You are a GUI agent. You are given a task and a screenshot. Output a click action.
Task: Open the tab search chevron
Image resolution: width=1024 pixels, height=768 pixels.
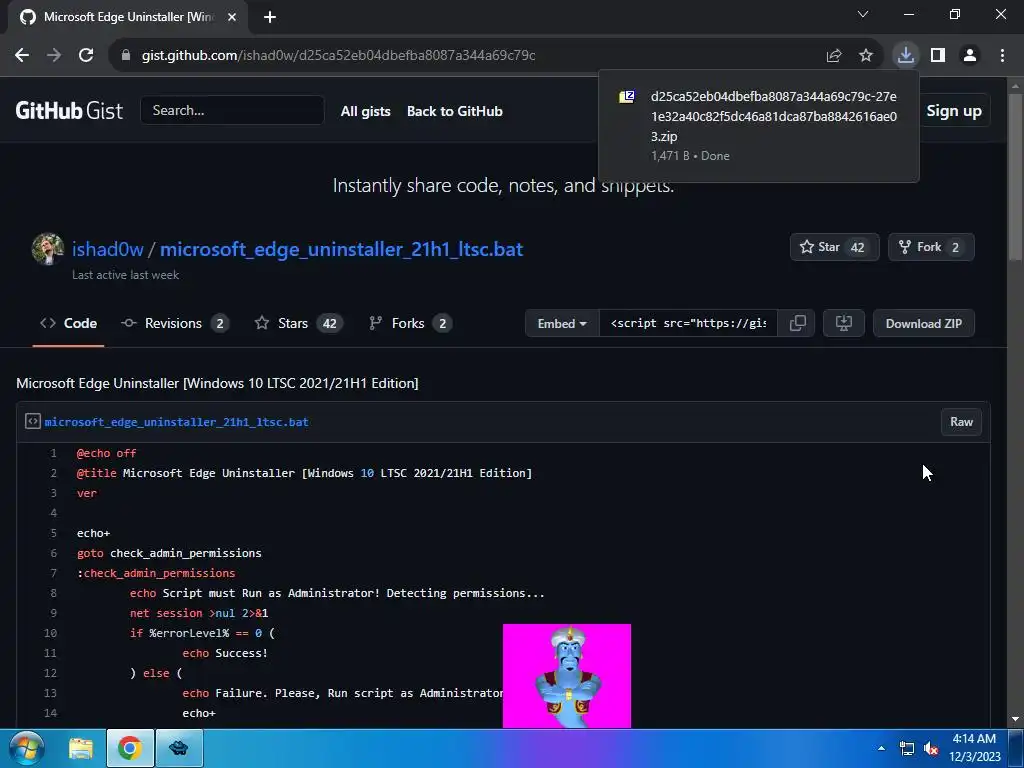[863, 14]
